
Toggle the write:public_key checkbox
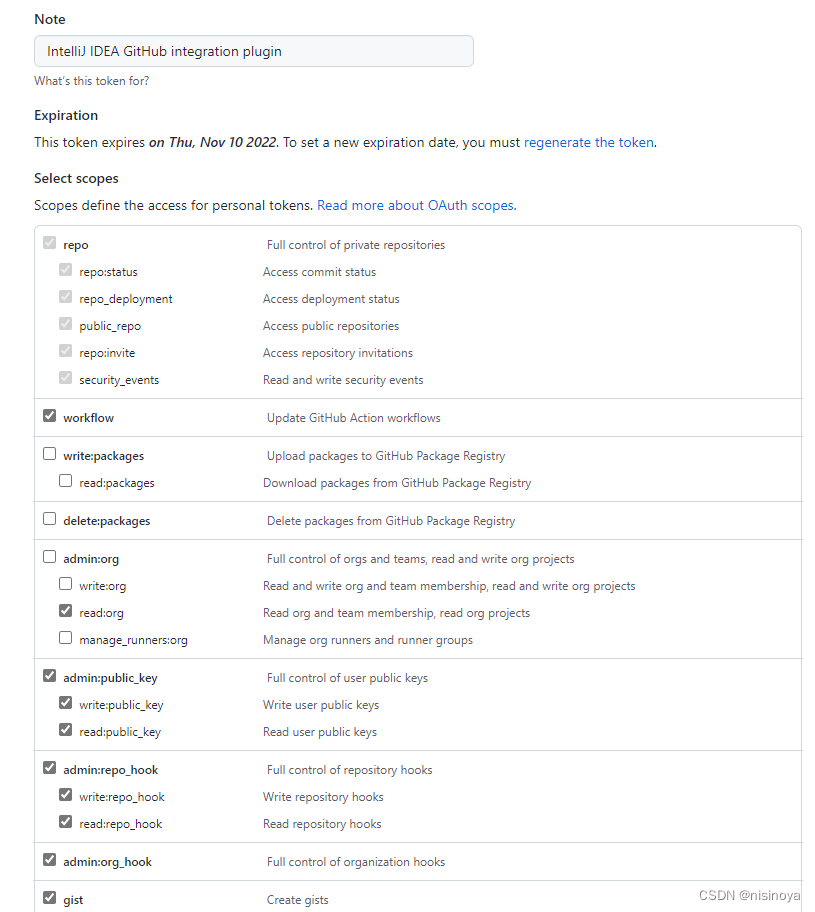[x=66, y=703]
